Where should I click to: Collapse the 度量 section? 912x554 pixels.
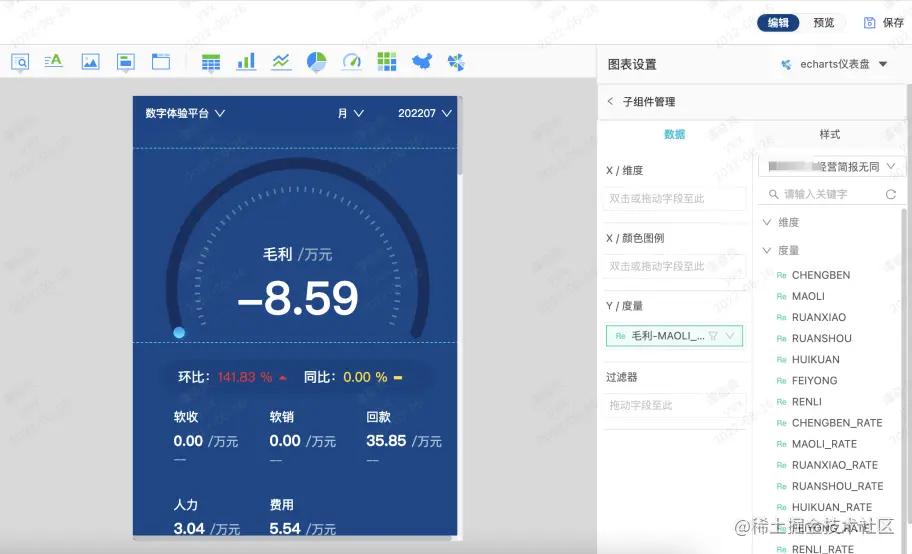click(767, 250)
